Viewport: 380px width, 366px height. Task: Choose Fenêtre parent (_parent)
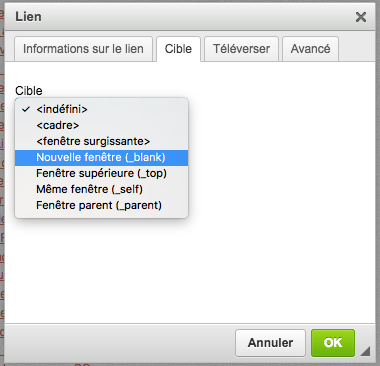[102, 205]
